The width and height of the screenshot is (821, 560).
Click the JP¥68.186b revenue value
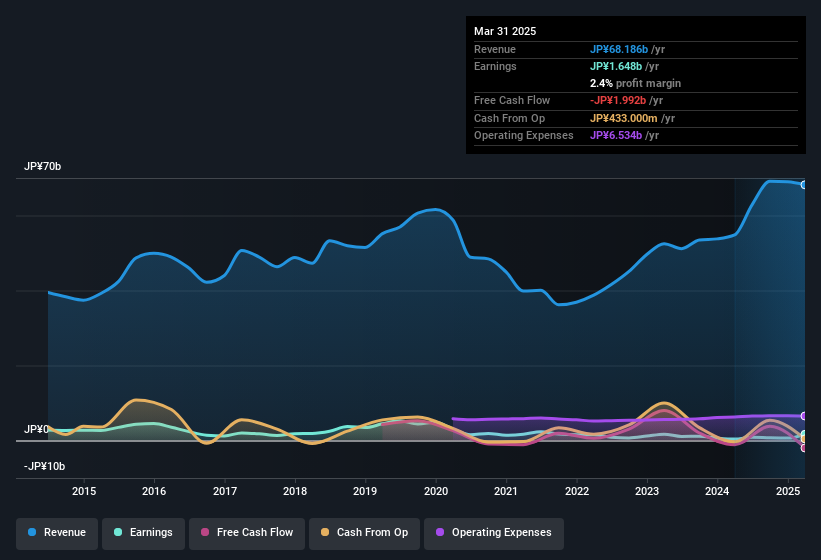click(x=619, y=49)
